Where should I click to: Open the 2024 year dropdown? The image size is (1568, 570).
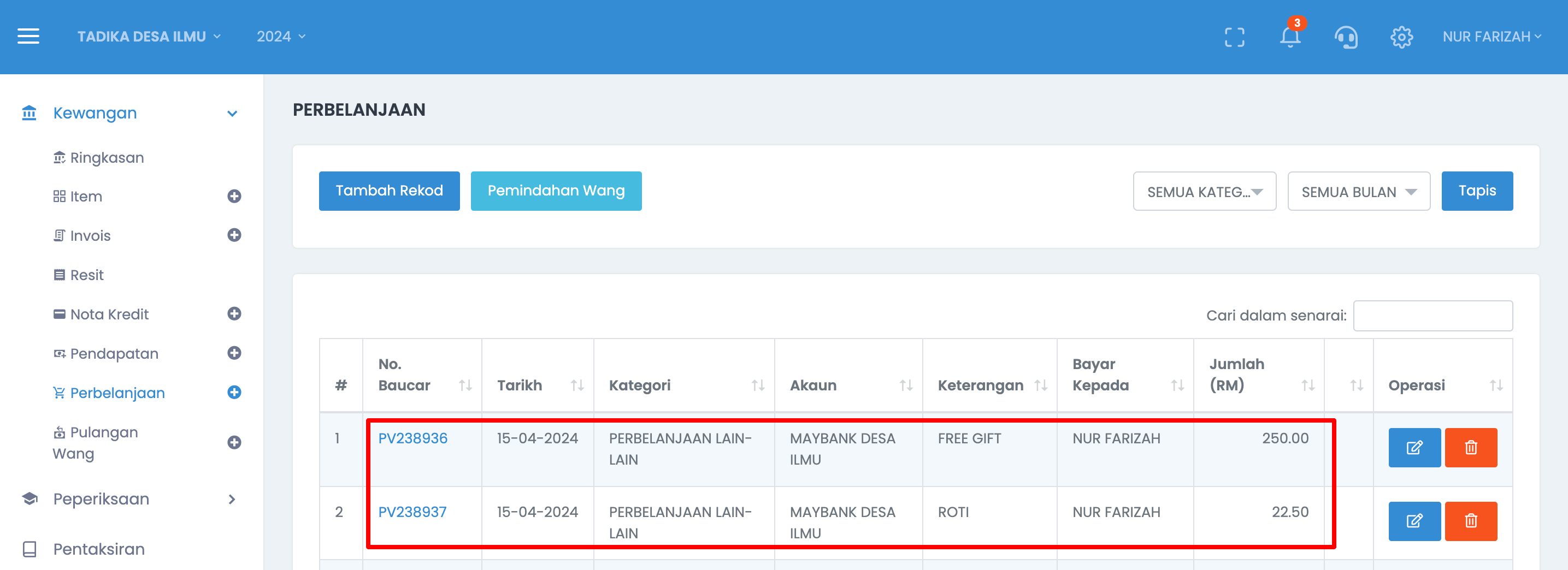click(281, 37)
